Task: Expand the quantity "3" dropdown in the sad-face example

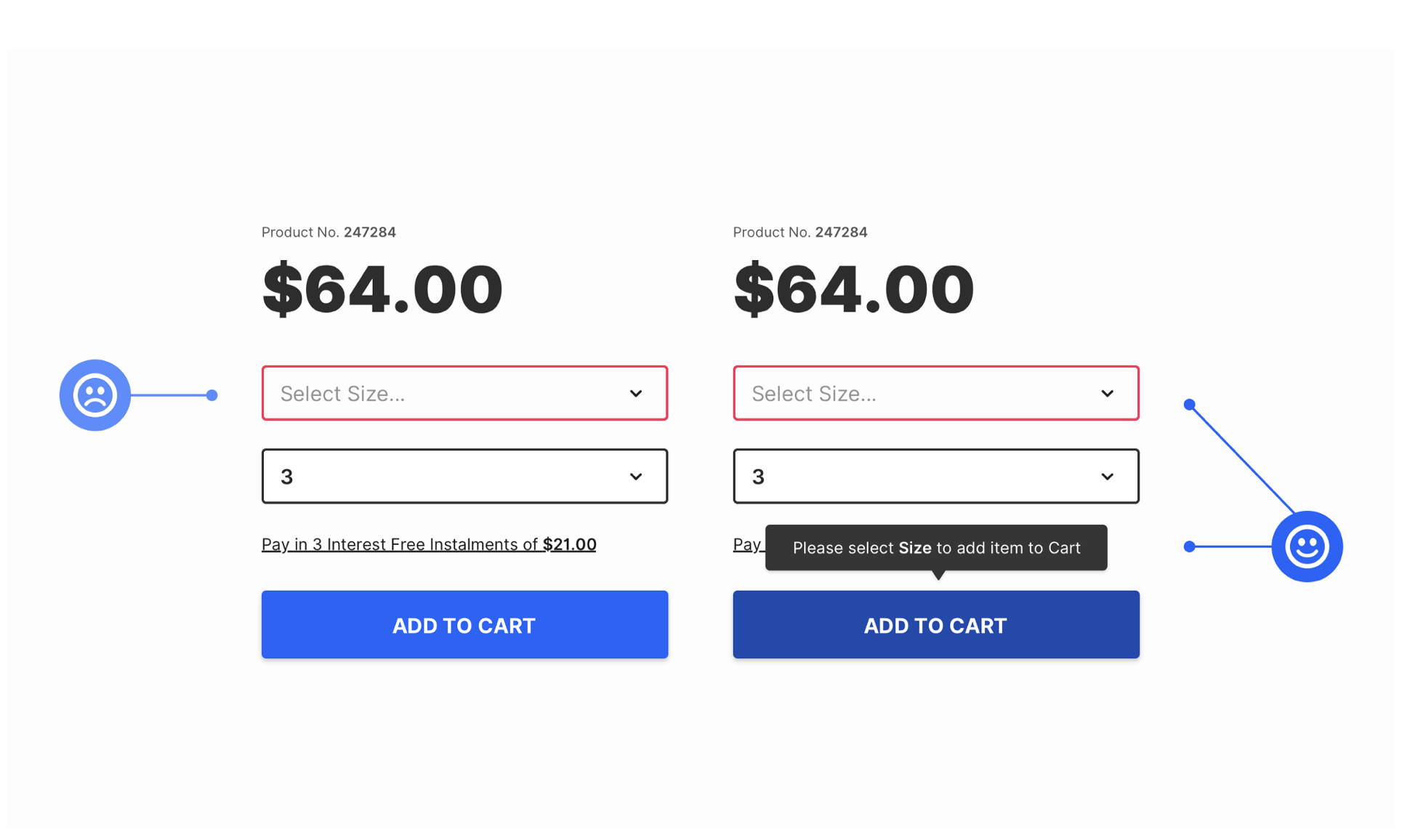Action: 451,476
